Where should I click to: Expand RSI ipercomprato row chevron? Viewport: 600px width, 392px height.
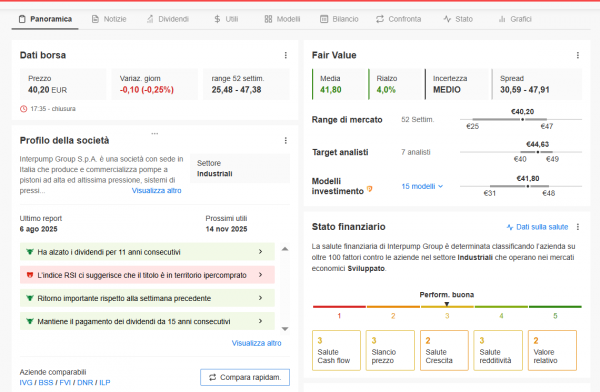point(260,274)
